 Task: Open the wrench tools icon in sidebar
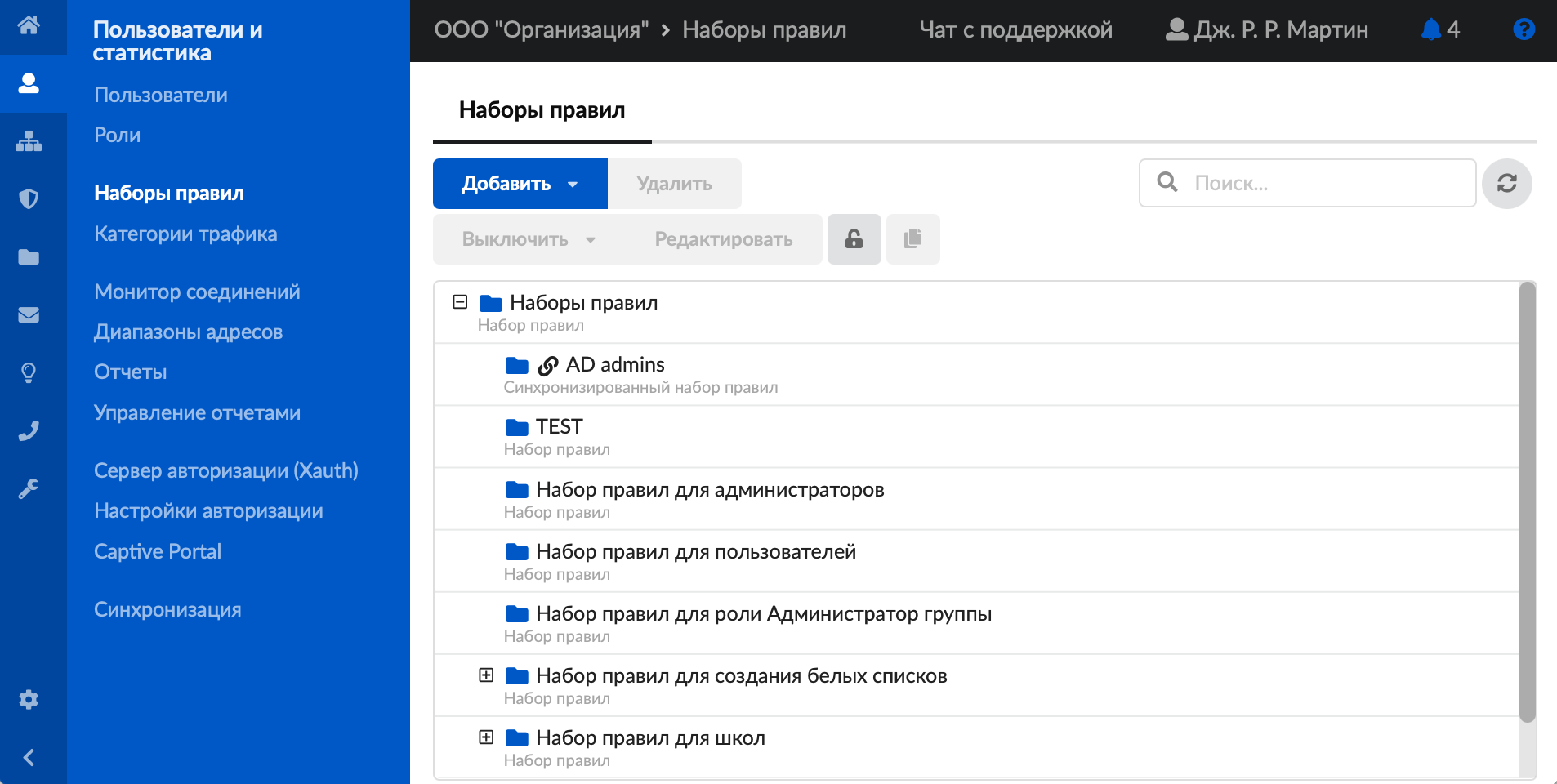click(x=29, y=489)
